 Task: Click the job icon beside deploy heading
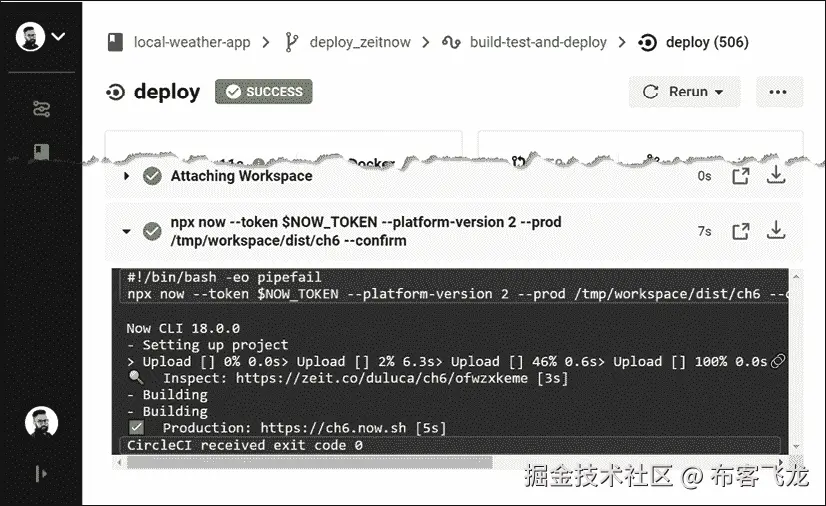coord(115,93)
